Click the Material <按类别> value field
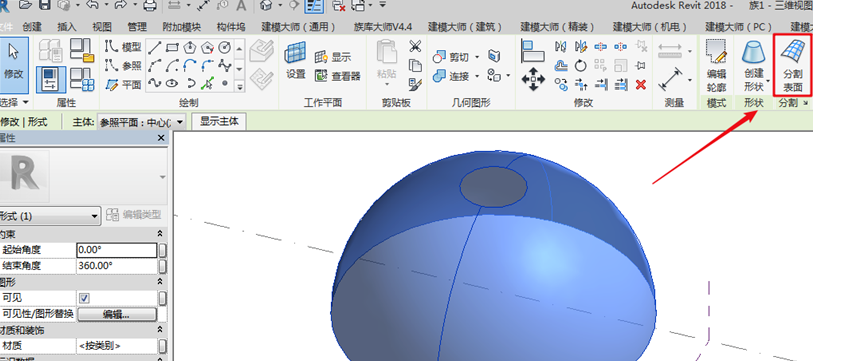Viewport: 848px width, 361px height. click(117, 346)
